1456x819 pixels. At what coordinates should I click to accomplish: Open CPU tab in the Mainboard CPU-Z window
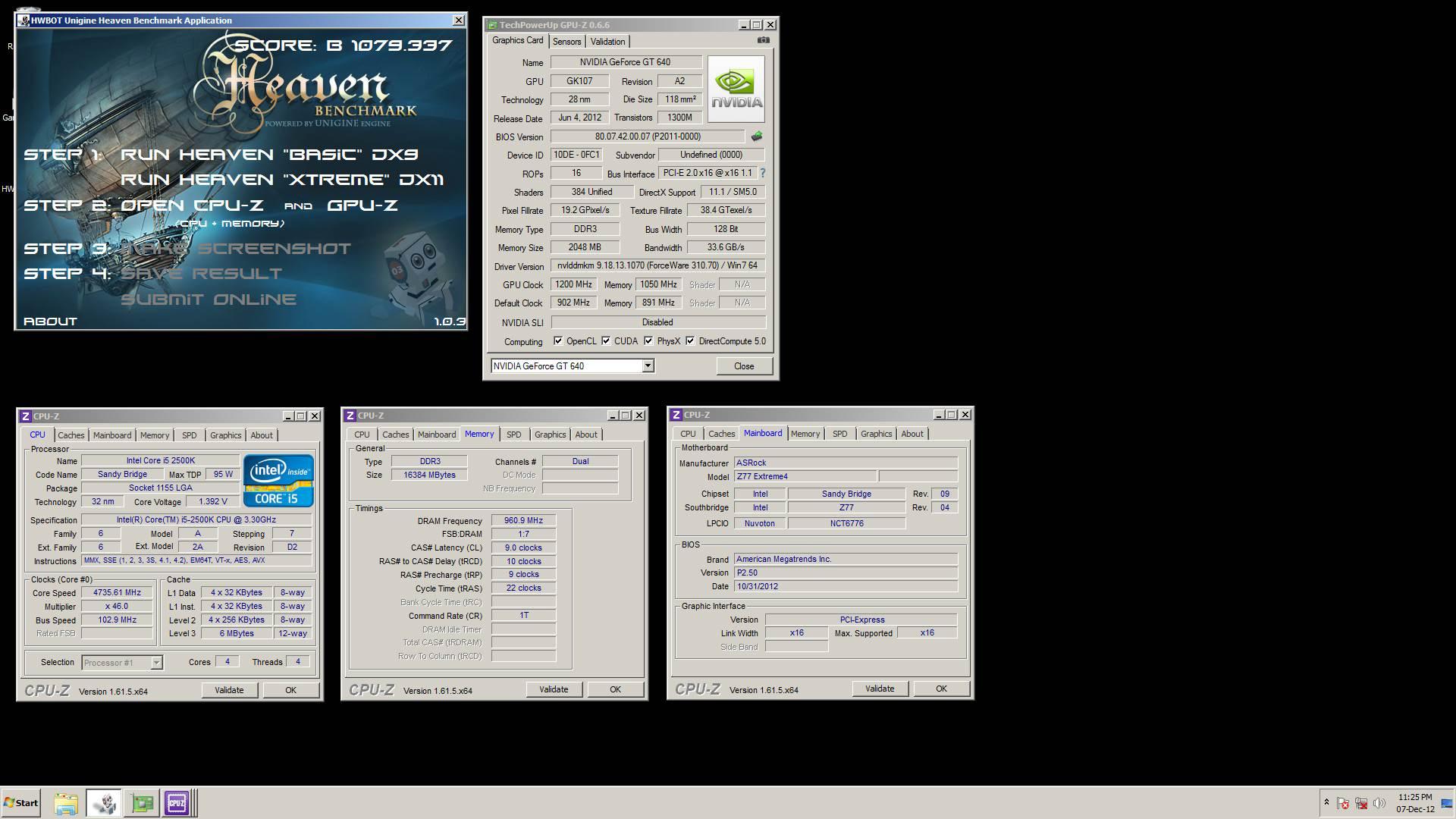point(688,434)
